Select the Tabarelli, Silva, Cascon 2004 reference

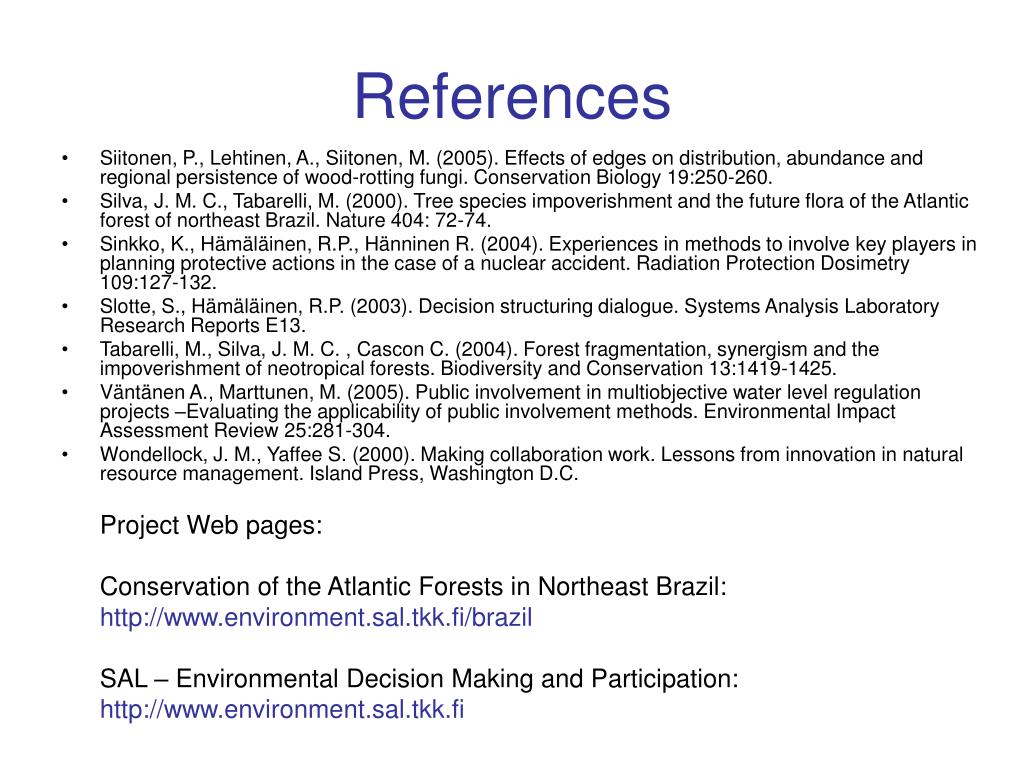click(489, 359)
